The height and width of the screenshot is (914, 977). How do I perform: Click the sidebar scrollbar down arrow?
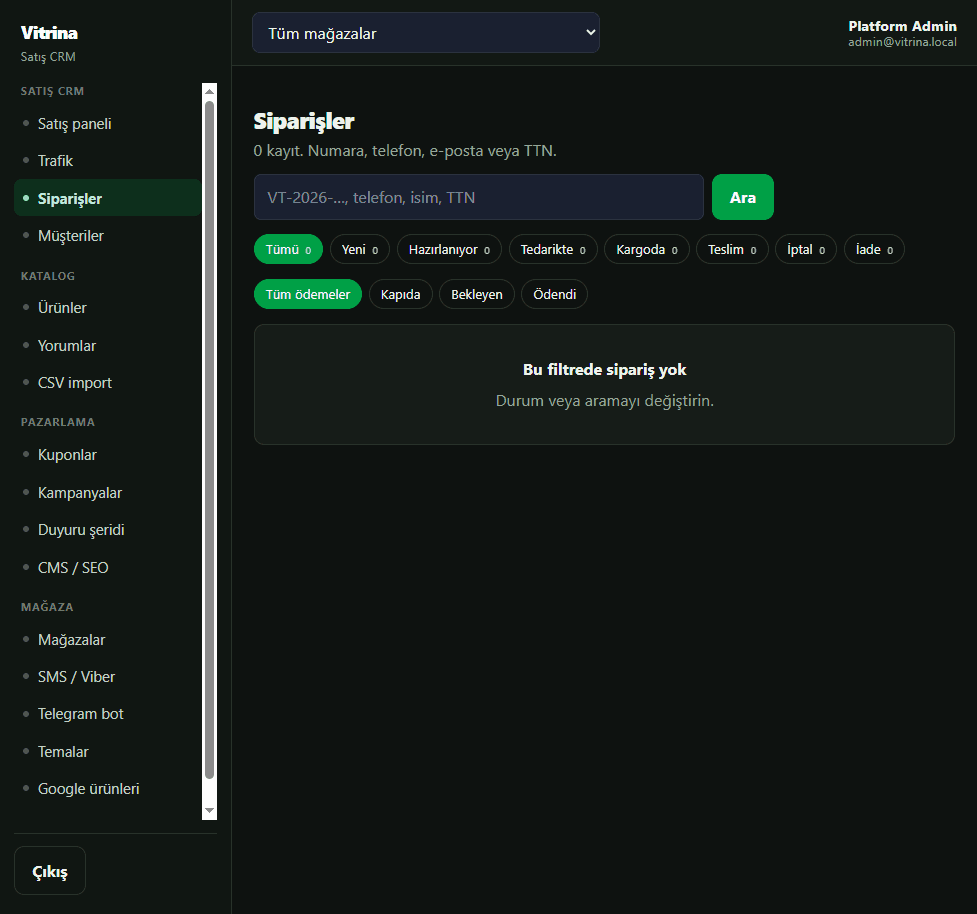(209, 811)
